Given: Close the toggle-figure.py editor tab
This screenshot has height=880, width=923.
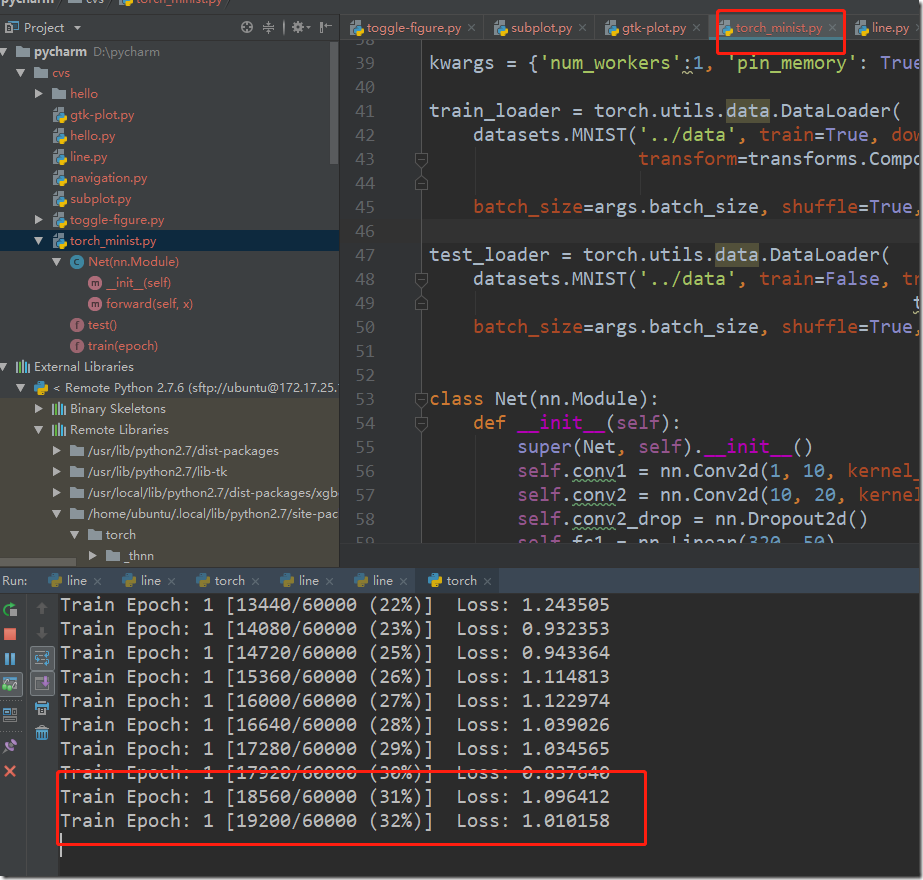Looking at the screenshot, I should (x=472, y=27).
